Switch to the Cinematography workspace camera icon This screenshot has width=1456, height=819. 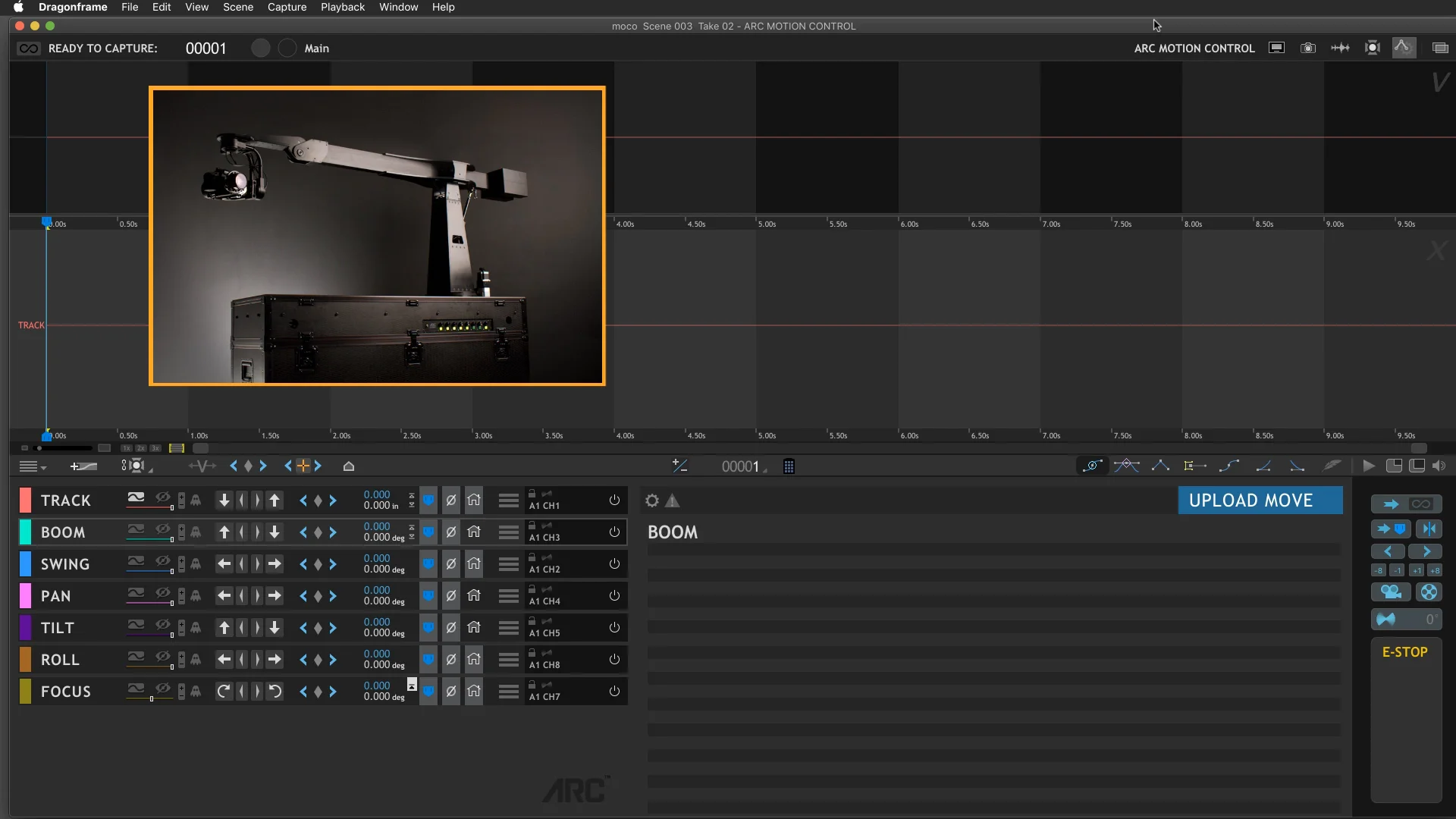coord(1308,48)
